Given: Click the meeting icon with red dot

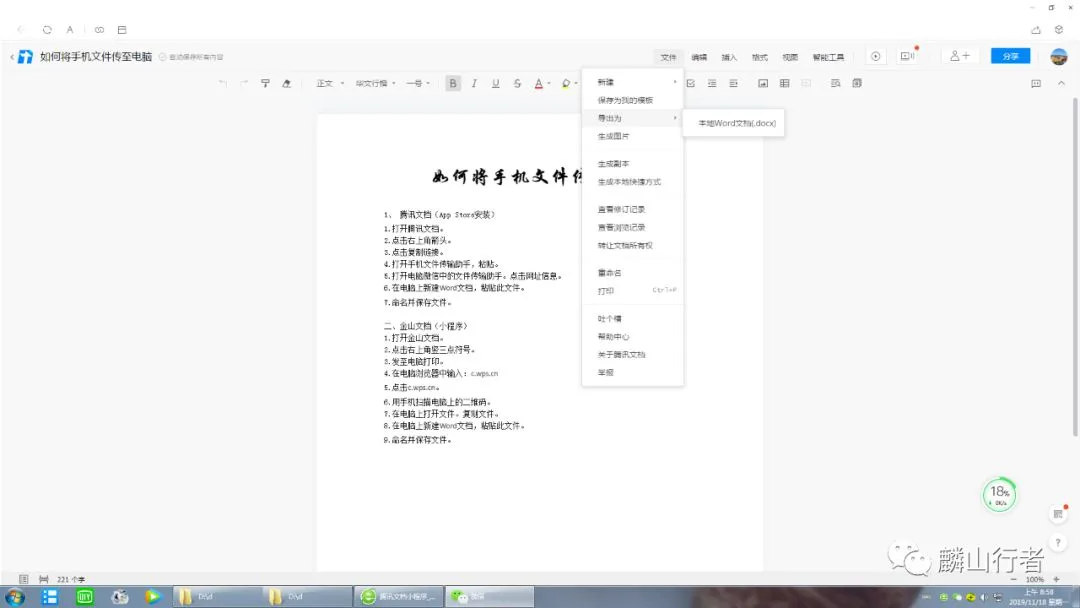Looking at the screenshot, I should pos(908,56).
